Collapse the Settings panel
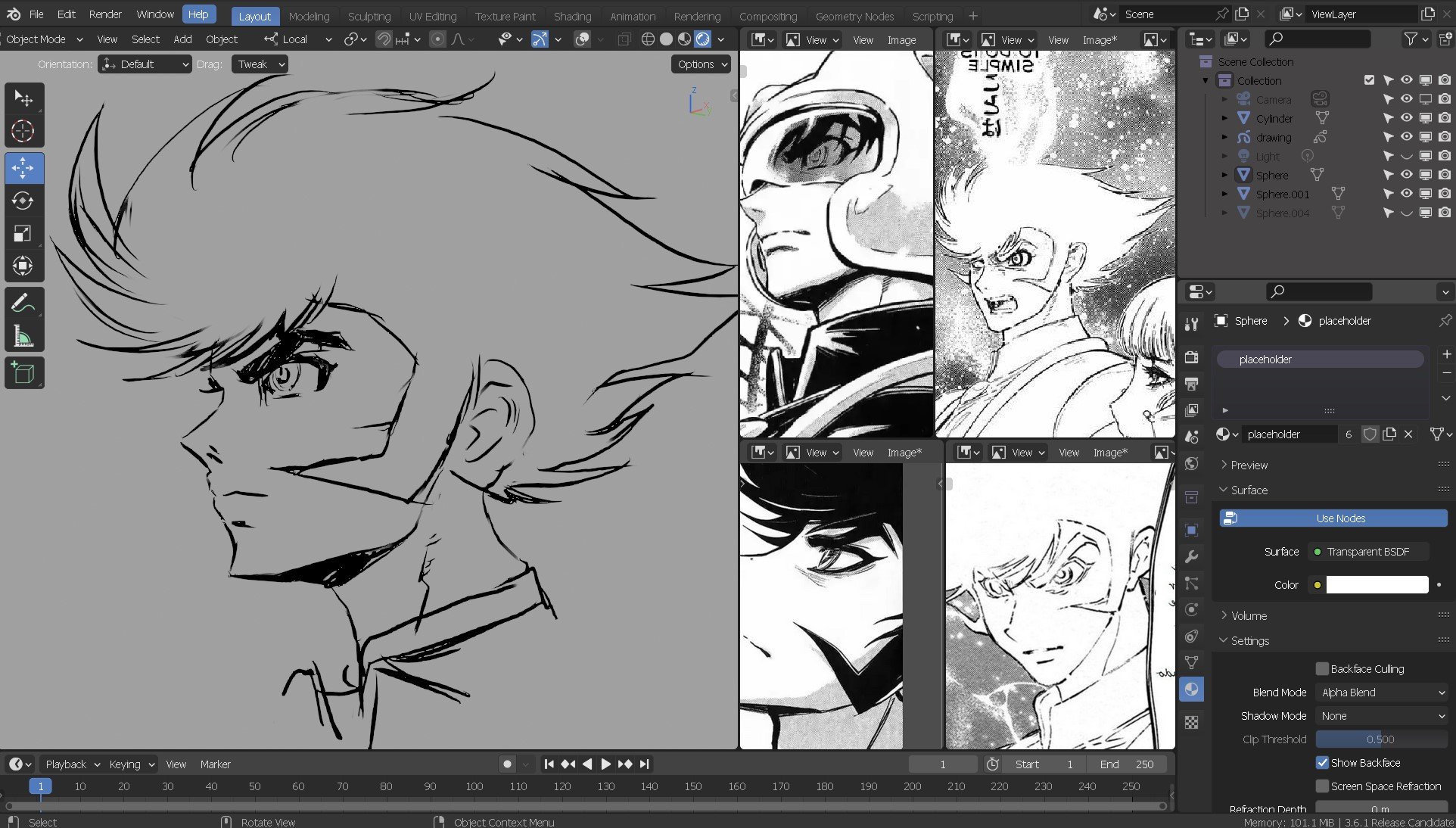This screenshot has height=828, width=1456. pyautogui.click(x=1249, y=640)
